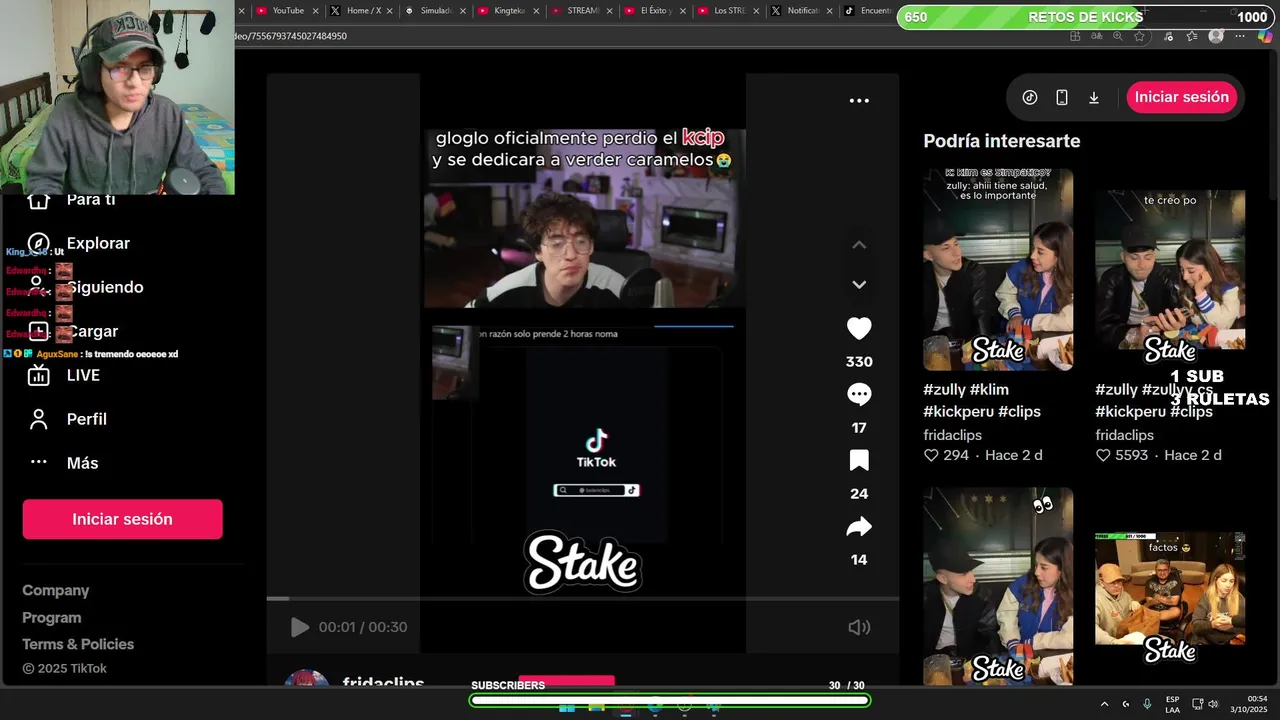Click the 'Podría interesarte' heading
This screenshot has height=720, width=1280.
point(1002,141)
